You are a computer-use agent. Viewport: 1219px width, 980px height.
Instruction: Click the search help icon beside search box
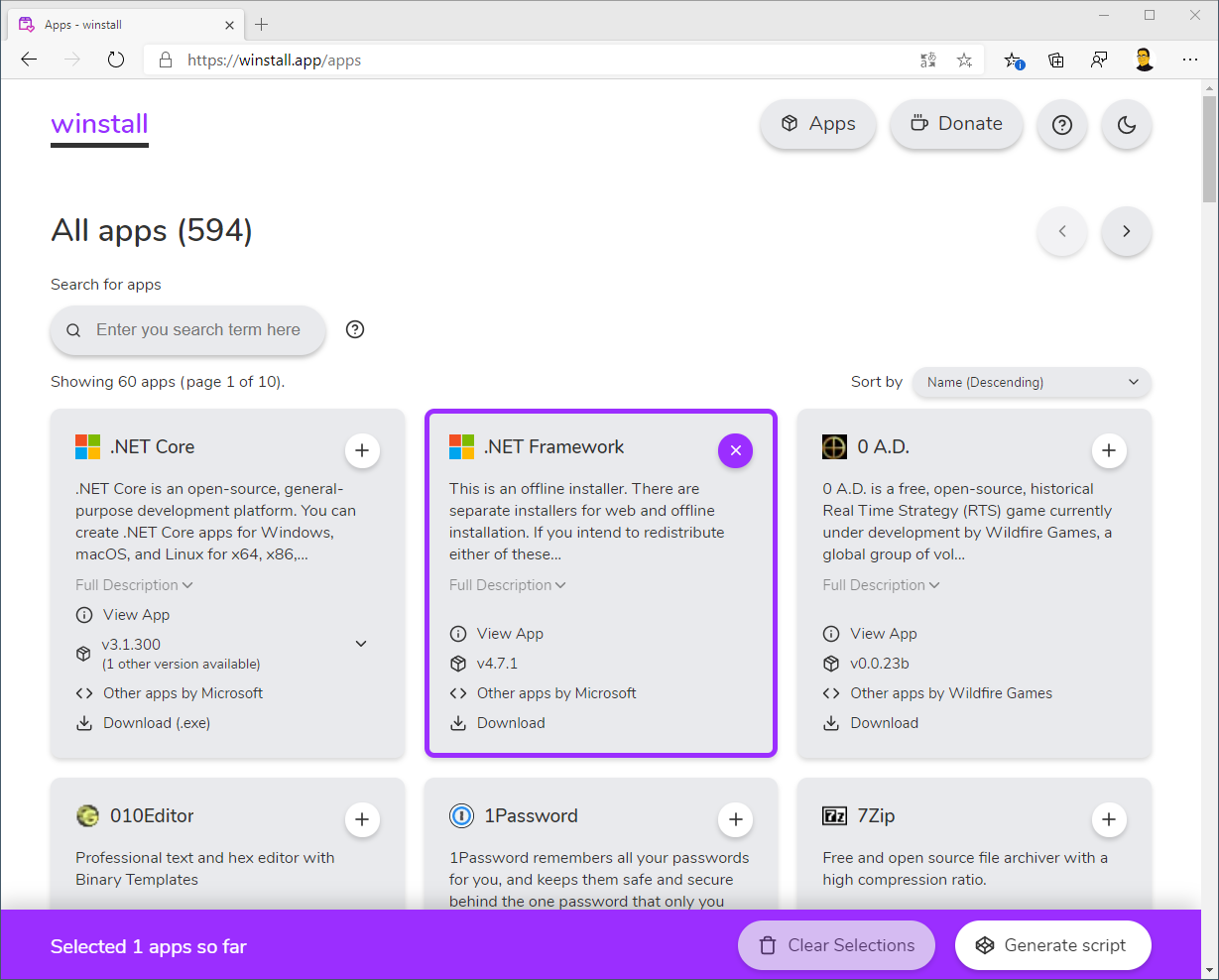355,330
